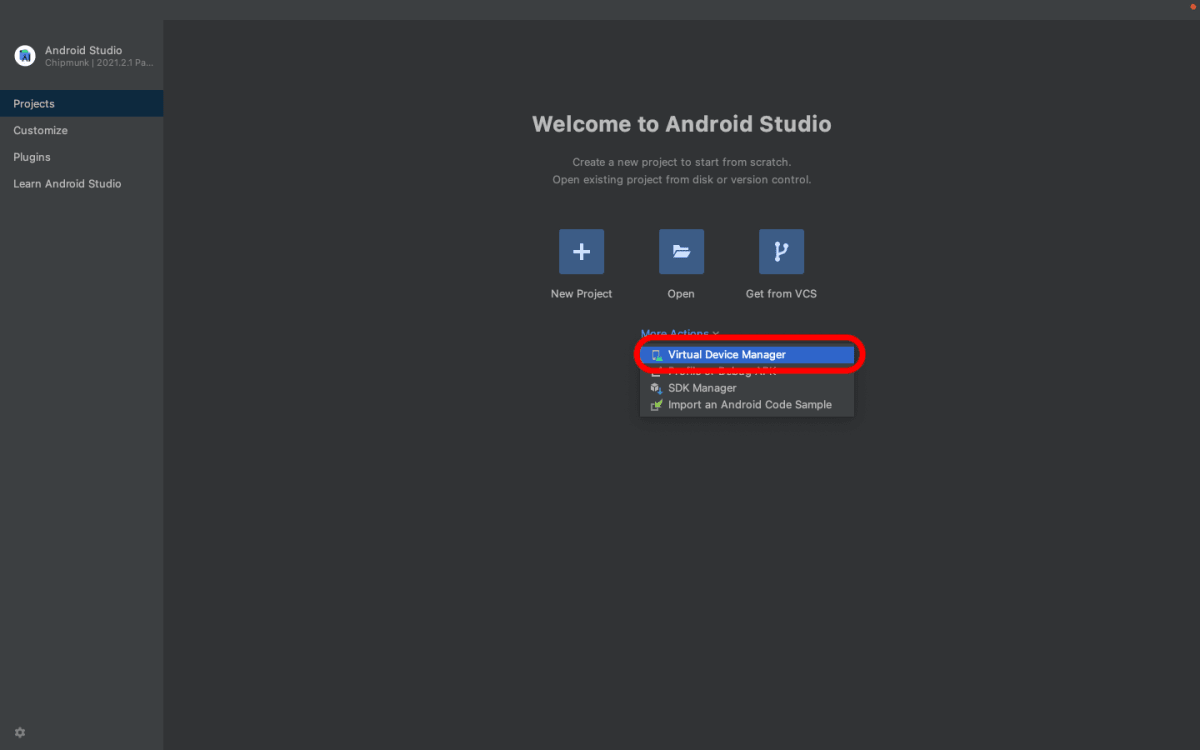
Task: Open Learn Android Studio section
Action: (x=81, y=184)
